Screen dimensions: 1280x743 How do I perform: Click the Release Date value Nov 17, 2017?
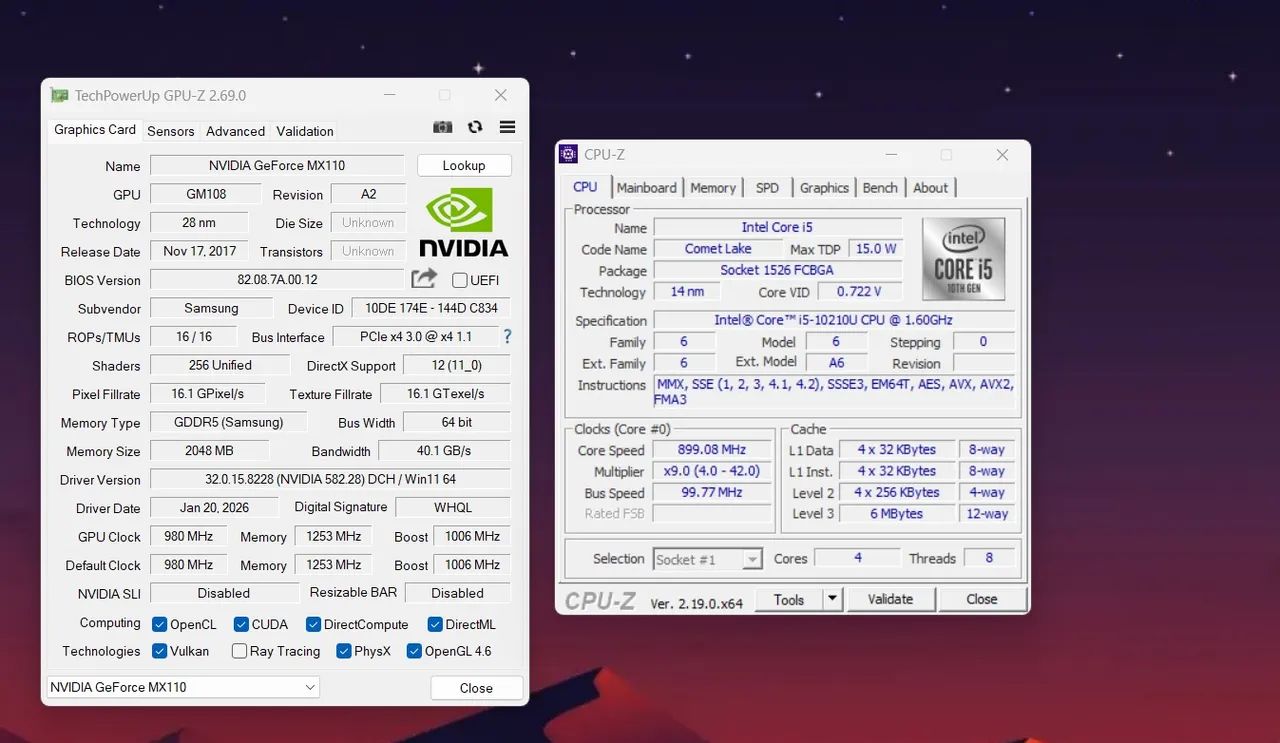click(x=199, y=251)
